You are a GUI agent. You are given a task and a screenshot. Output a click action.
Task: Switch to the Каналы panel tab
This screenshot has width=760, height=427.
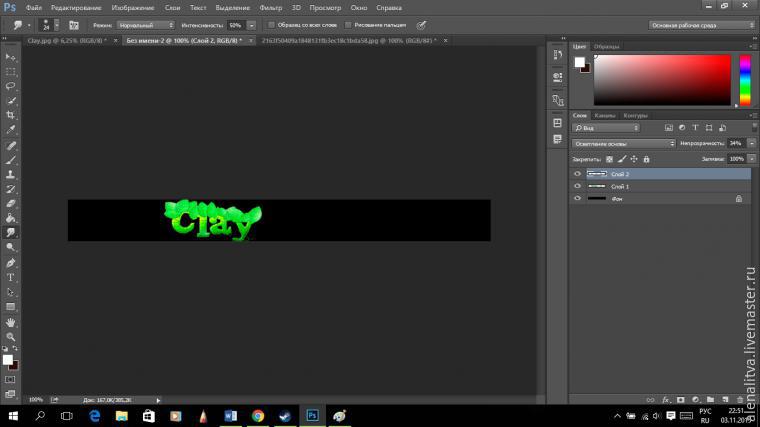click(605, 115)
